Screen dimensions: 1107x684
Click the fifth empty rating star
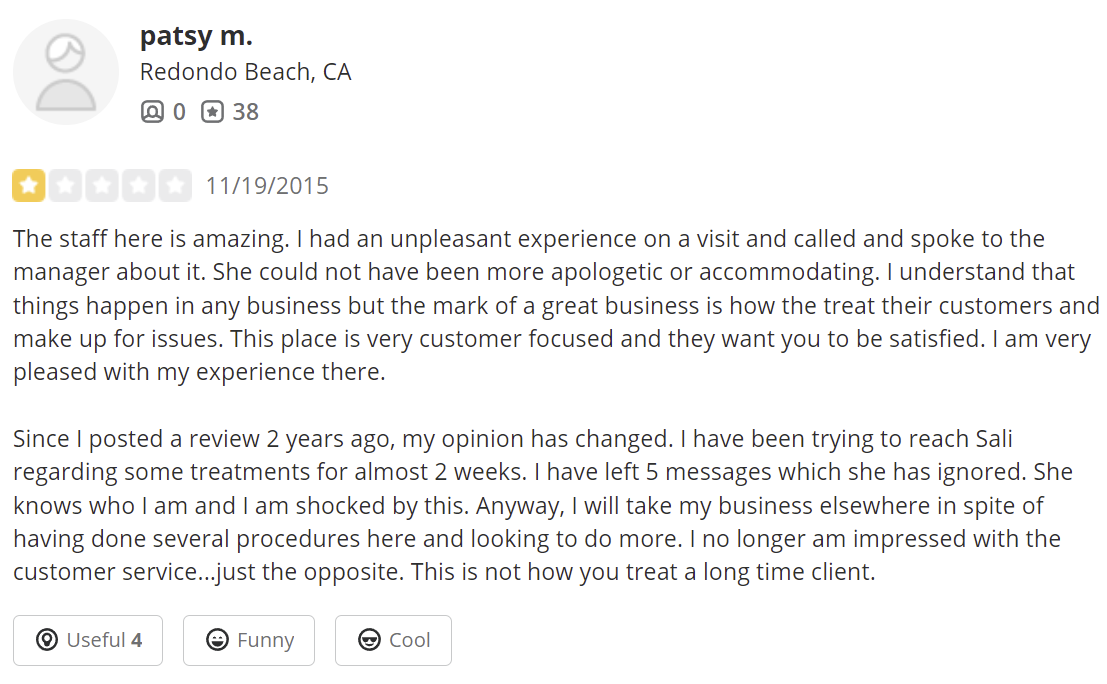pos(175,186)
